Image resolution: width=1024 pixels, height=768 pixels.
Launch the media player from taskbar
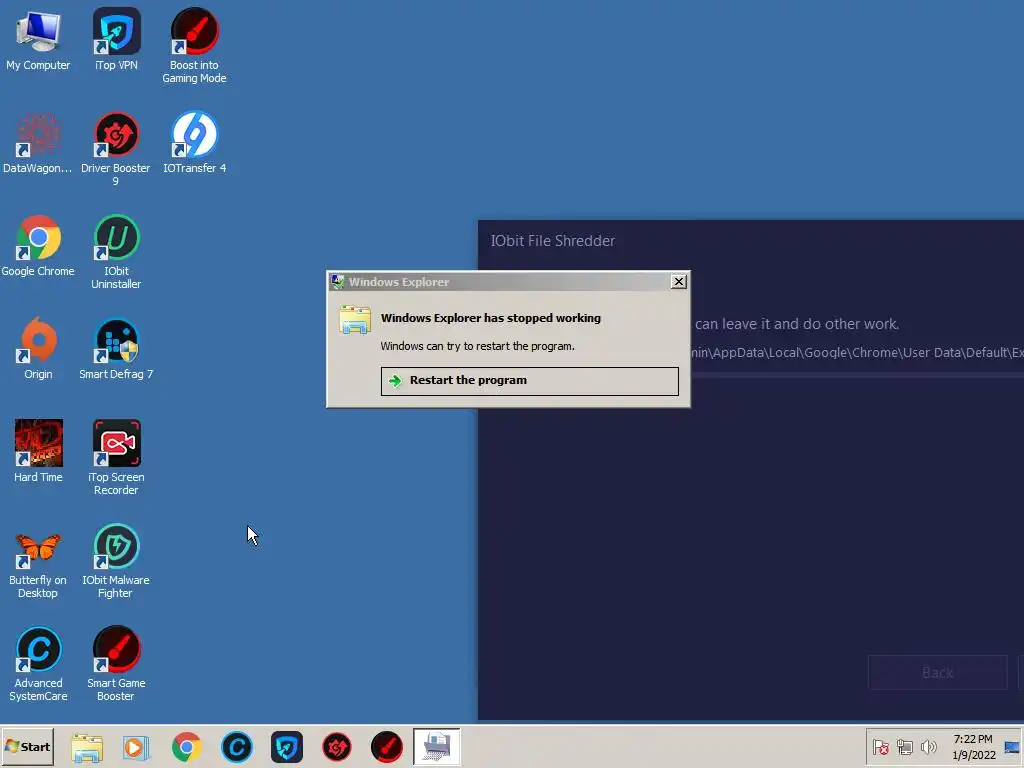tap(136, 747)
